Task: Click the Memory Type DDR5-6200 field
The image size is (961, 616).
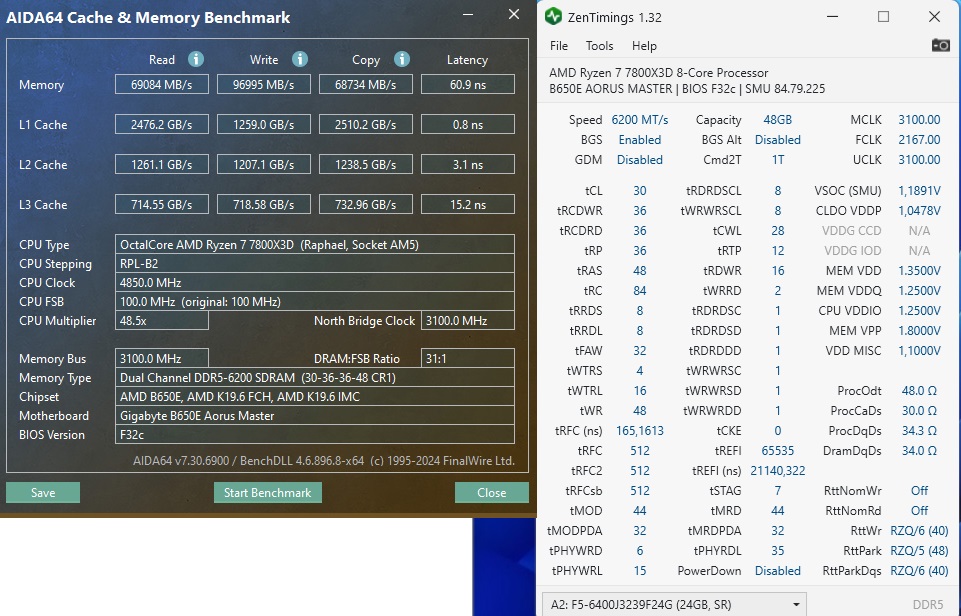Action: point(314,378)
